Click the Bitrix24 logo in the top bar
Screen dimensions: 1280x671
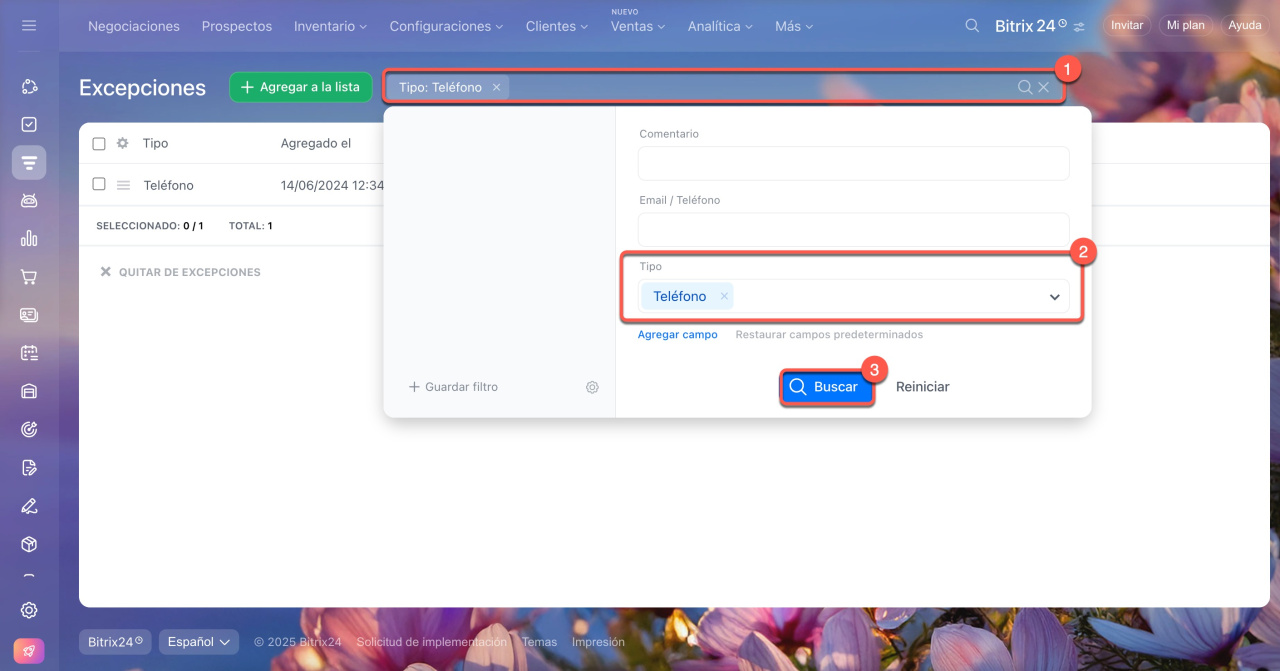click(x=1030, y=26)
